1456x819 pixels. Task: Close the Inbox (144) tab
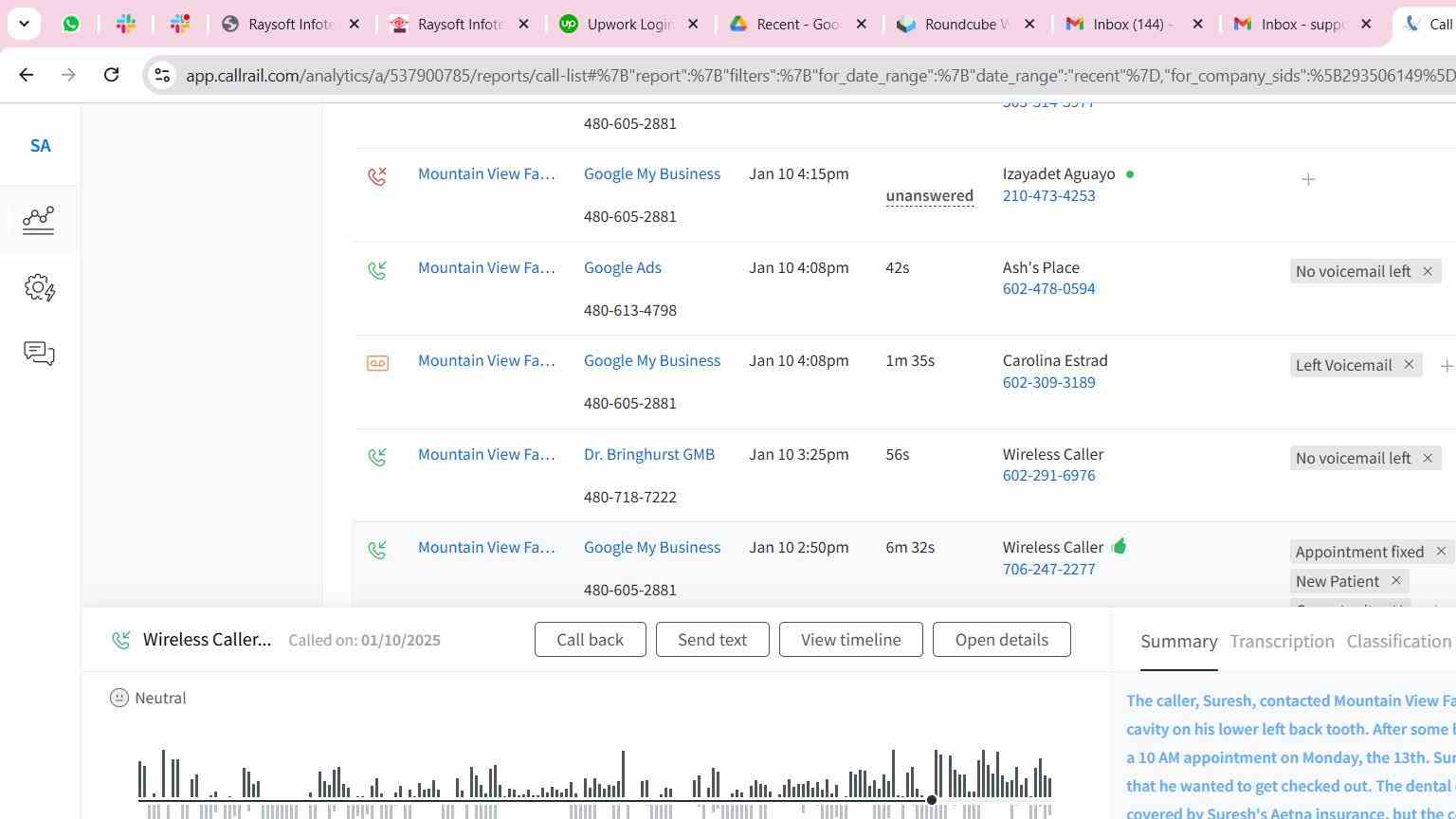click(x=1197, y=24)
